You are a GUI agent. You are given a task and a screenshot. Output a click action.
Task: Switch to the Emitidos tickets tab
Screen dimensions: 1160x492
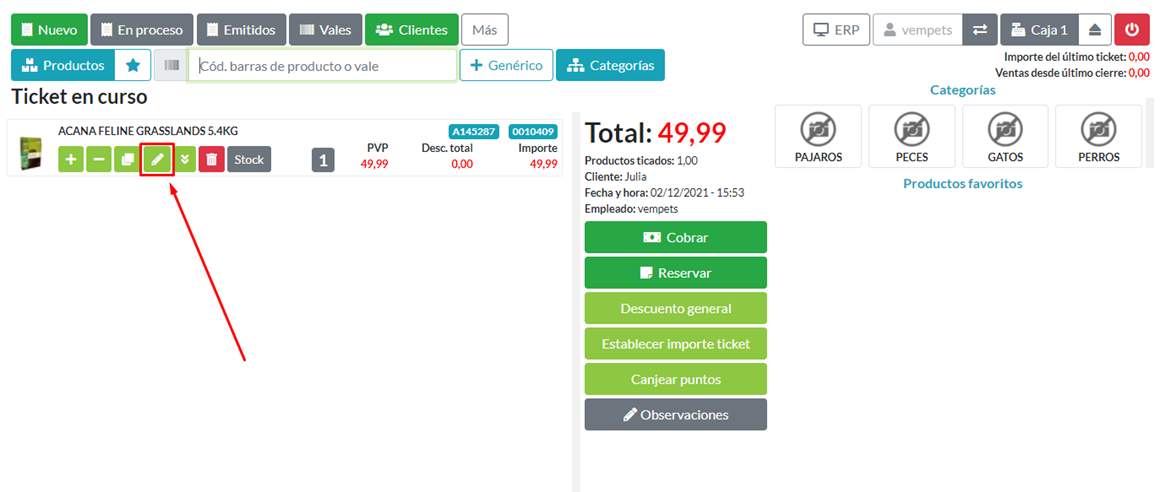tap(242, 30)
